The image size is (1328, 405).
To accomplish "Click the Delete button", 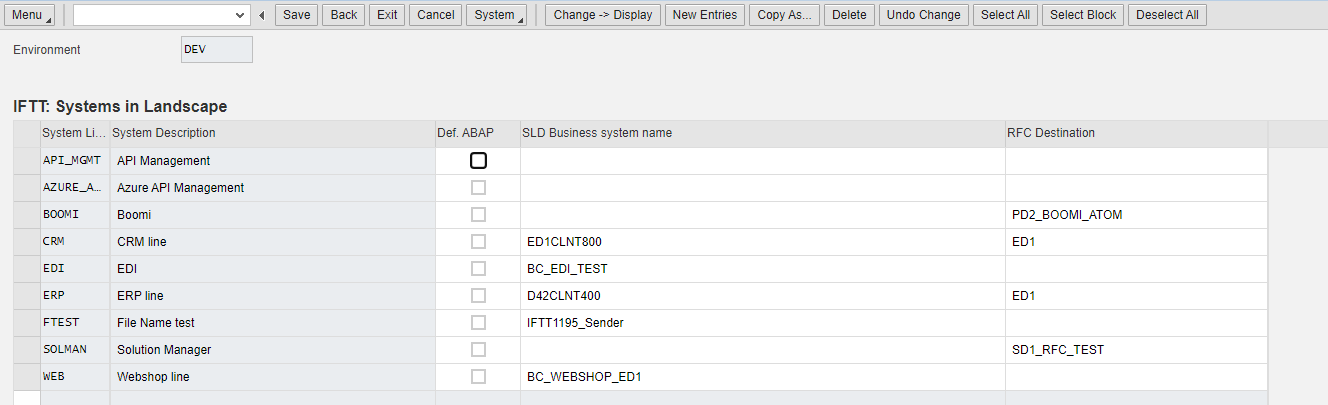I will (849, 15).
